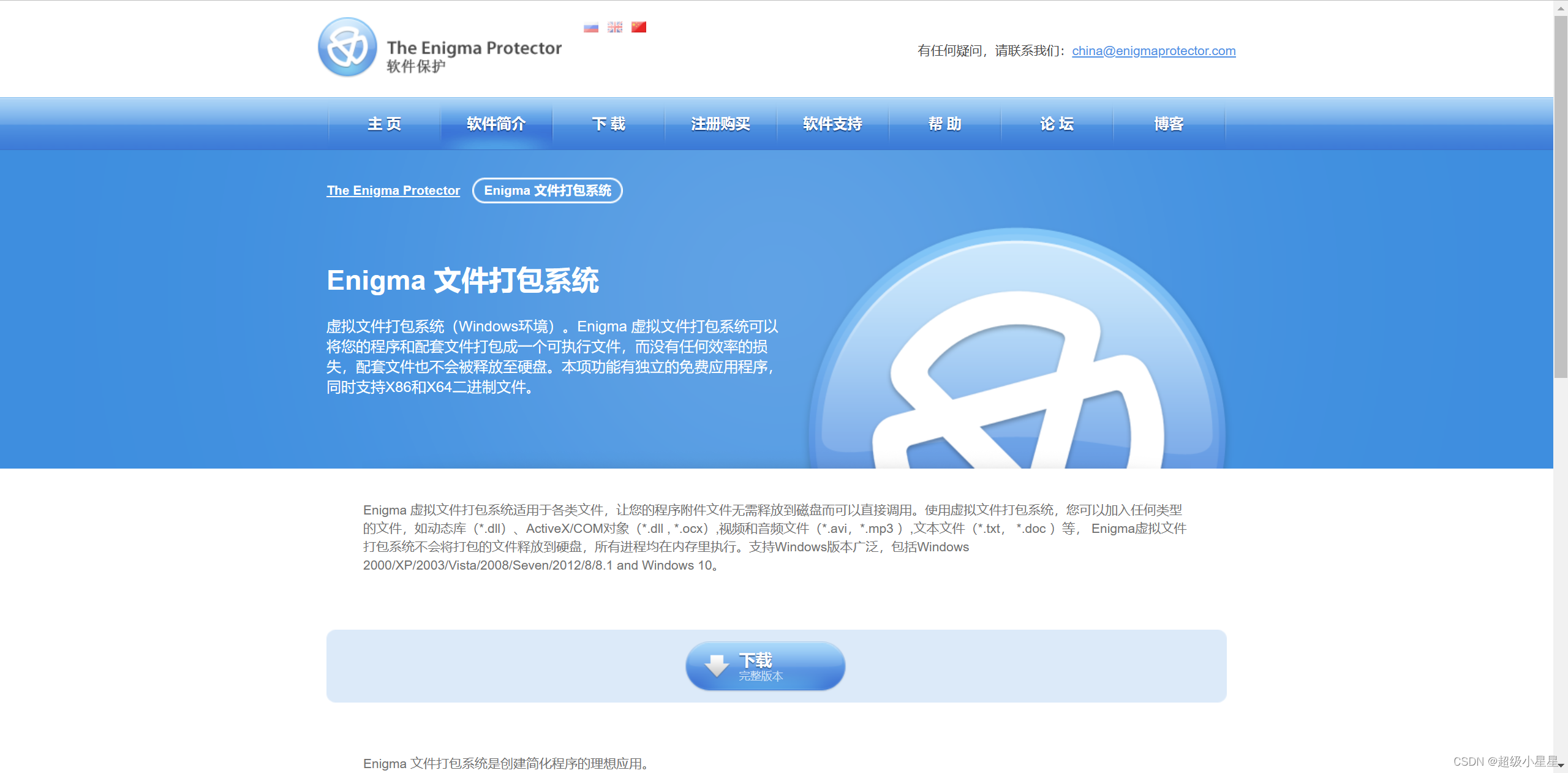The height and width of the screenshot is (773, 1568).
Task: Switch to Russian language flag
Action: tap(591, 27)
